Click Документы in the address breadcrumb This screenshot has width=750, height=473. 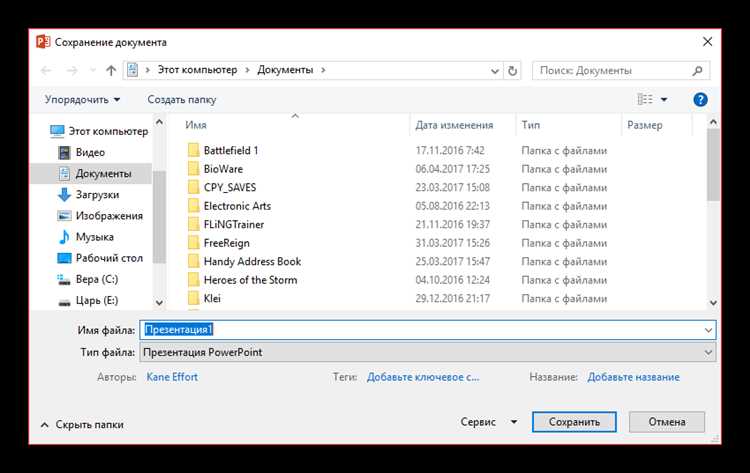click(x=285, y=70)
